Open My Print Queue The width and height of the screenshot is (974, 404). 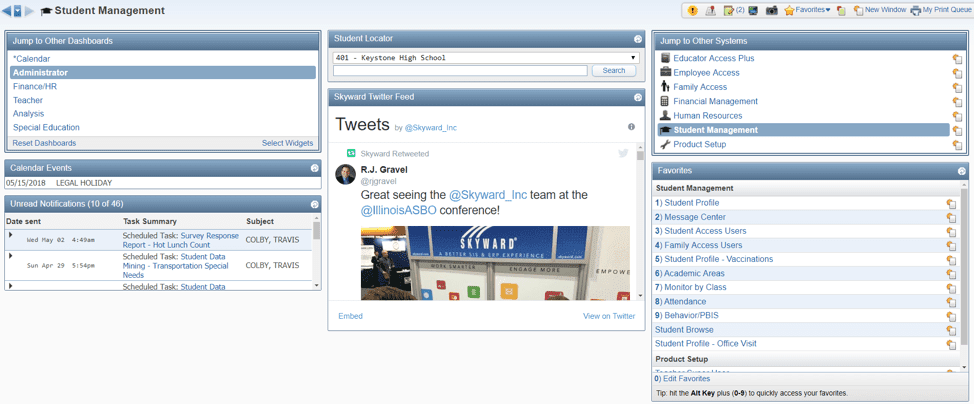(x=942, y=10)
